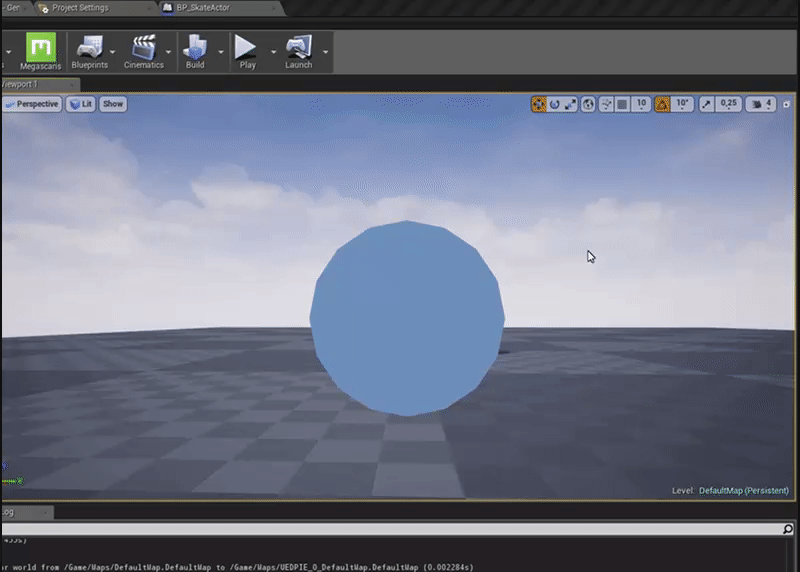Open the Megascans plugin

pos(41,51)
